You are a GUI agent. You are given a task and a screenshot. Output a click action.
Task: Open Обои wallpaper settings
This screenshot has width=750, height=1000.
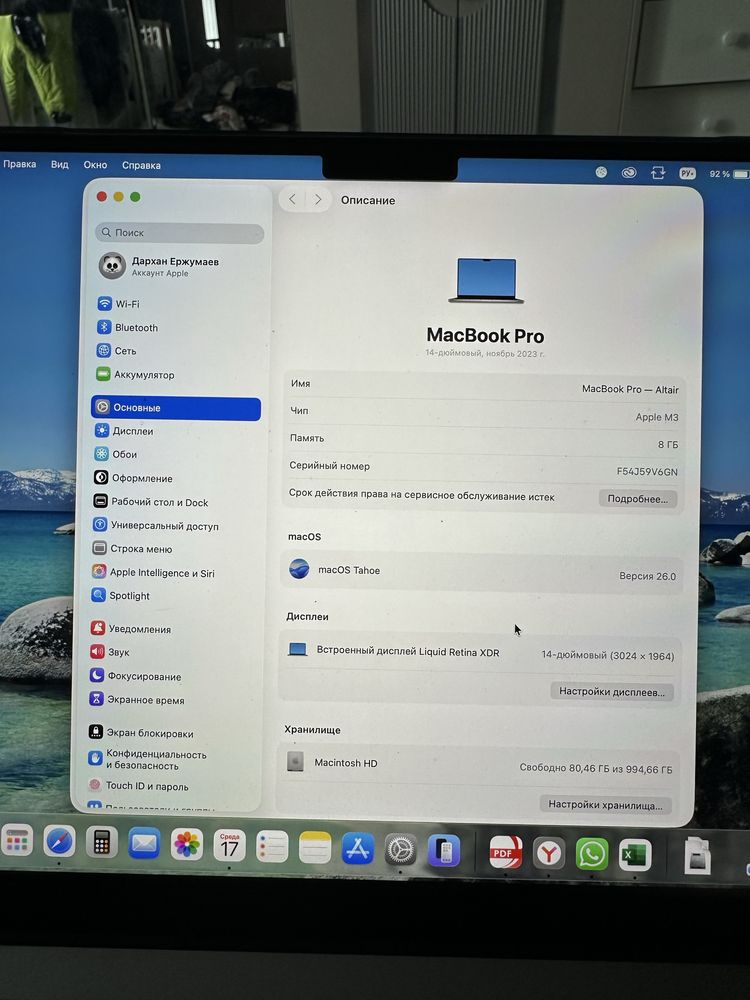116,454
